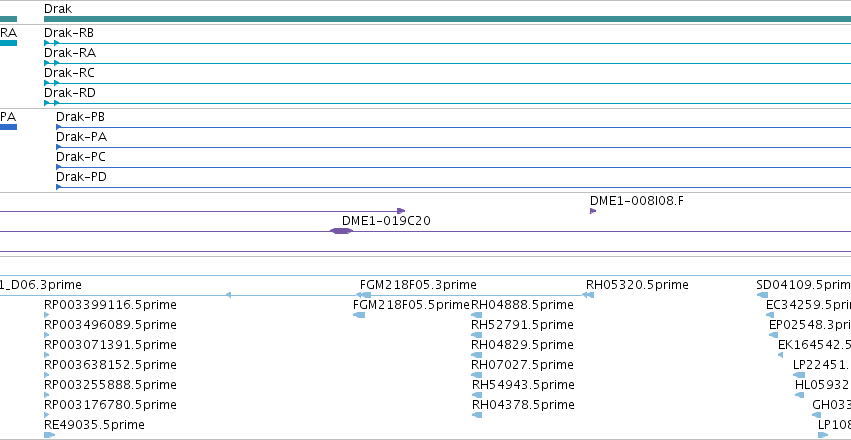Choose the RP003176780.5prime EST label
Image resolution: width=851 pixels, height=440 pixels.
pyautogui.click(x=110, y=405)
